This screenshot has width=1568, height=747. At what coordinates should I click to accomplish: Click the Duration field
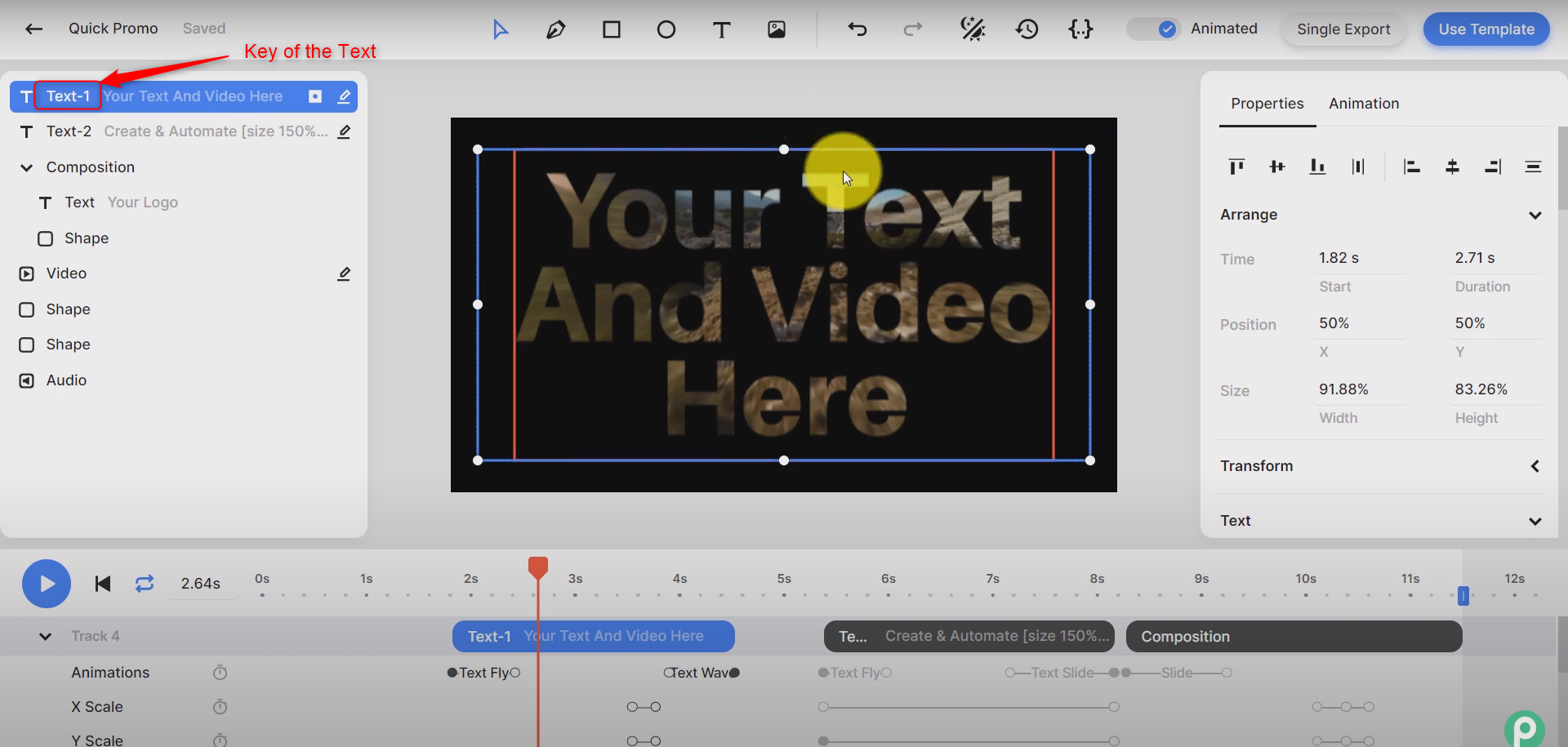tap(1498, 258)
